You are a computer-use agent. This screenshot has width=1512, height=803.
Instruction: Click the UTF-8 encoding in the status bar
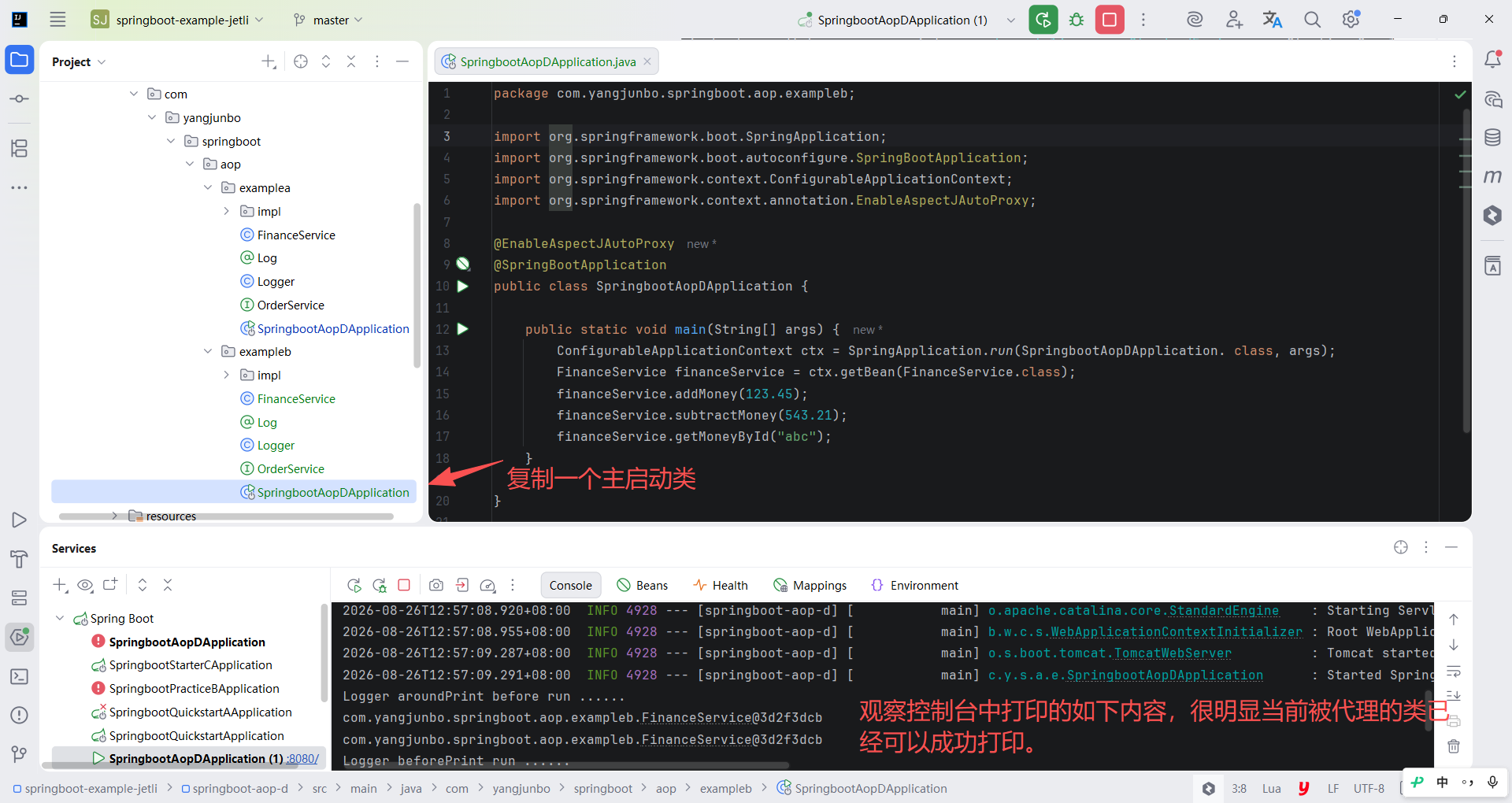click(1369, 788)
